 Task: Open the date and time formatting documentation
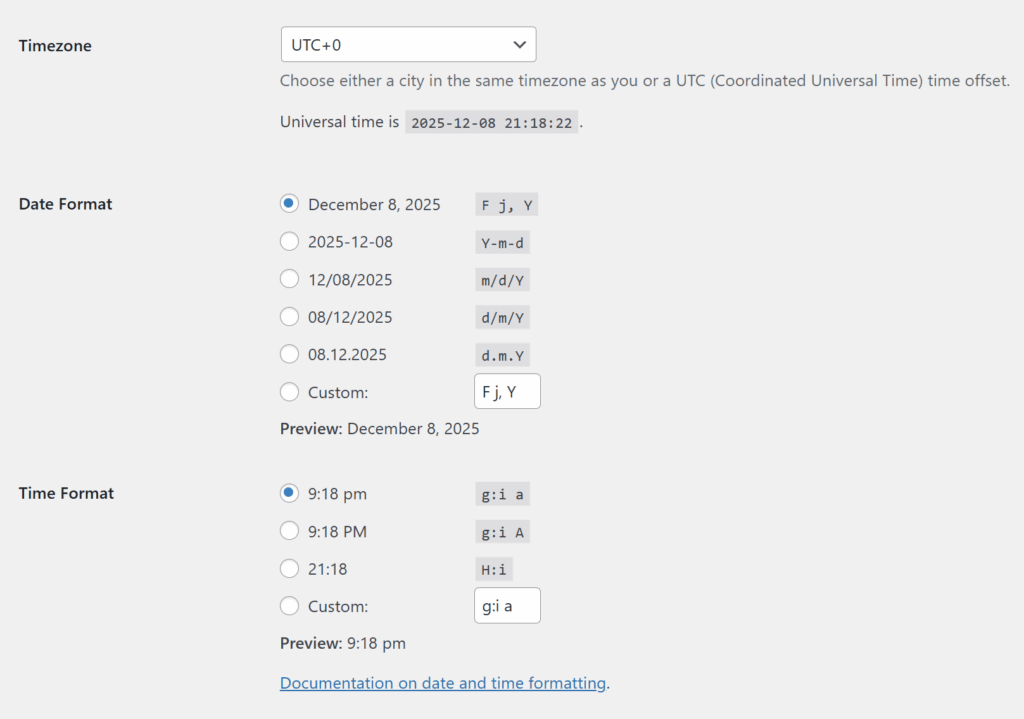pyautogui.click(x=443, y=683)
